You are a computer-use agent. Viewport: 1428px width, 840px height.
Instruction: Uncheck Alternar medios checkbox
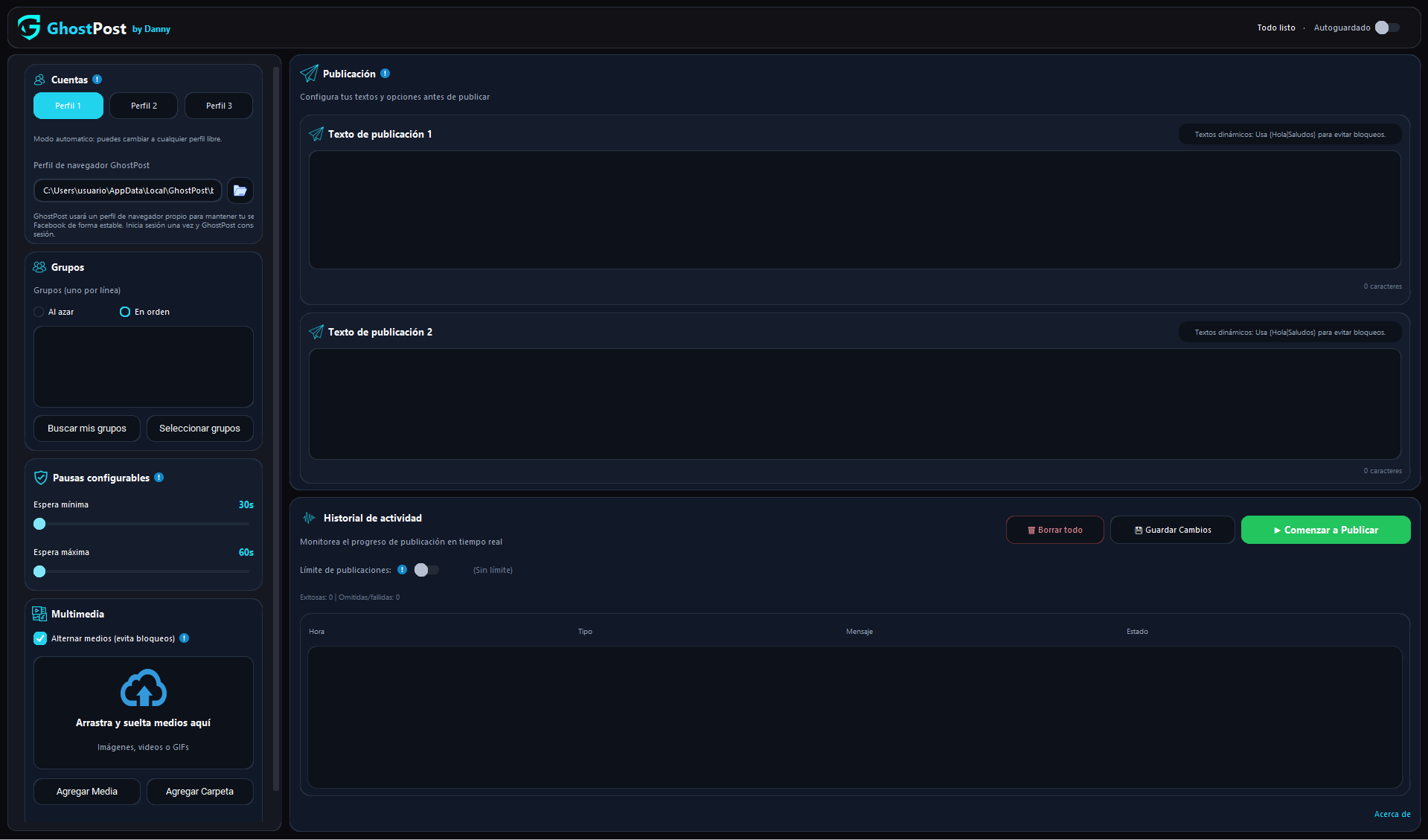click(x=40, y=638)
